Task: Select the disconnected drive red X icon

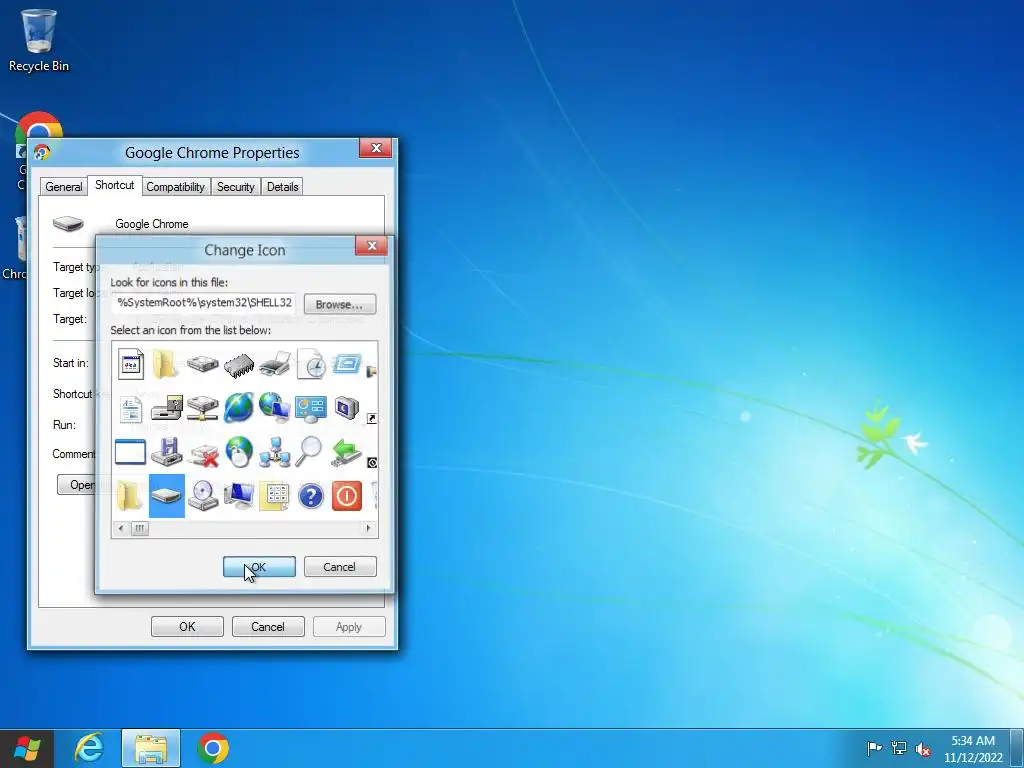Action: click(203, 453)
